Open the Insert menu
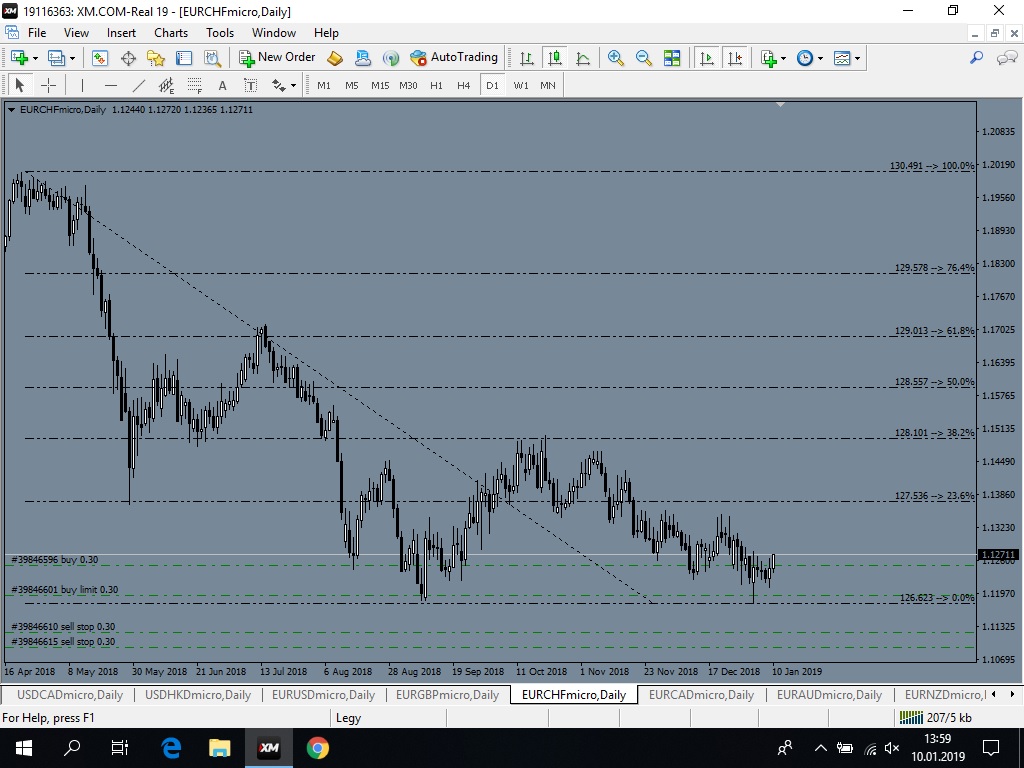This screenshot has height=768, width=1024. pos(121,33)
